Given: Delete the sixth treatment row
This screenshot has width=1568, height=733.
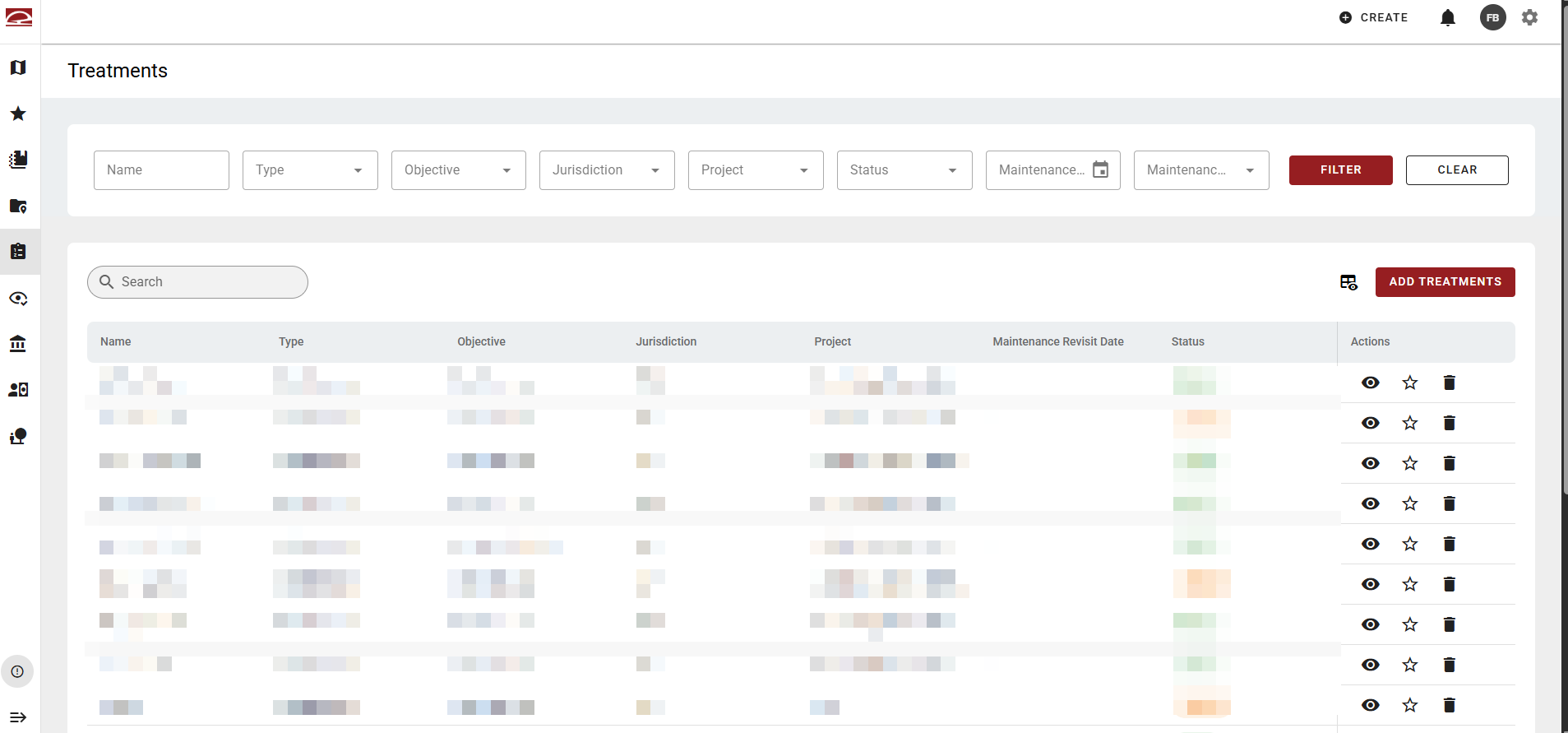Looking at the screenshot, I should click(1450, 584).
